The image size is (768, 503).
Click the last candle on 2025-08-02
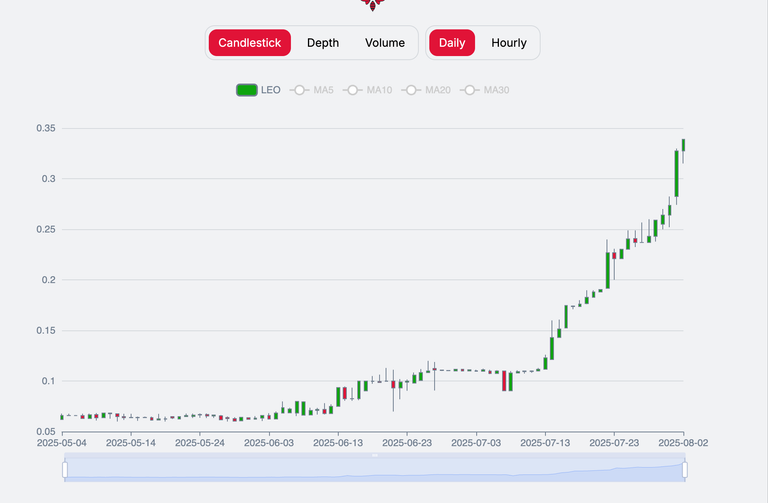click(x=683, y=145)
